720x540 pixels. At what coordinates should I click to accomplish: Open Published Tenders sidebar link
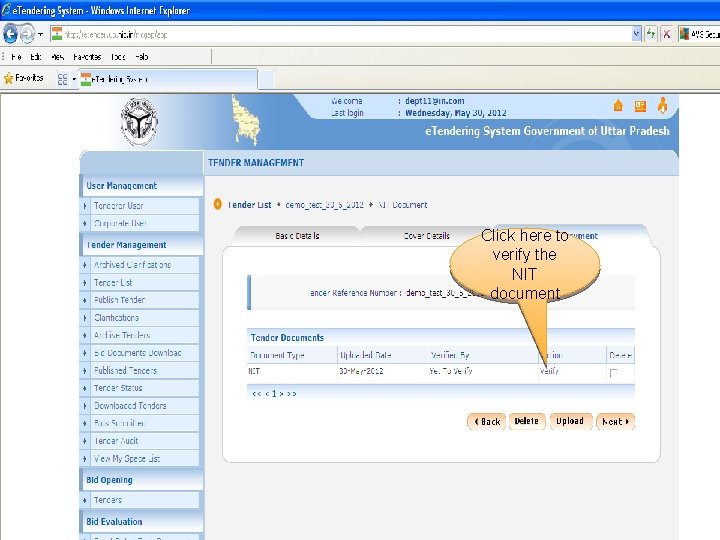tap(125, 371)
